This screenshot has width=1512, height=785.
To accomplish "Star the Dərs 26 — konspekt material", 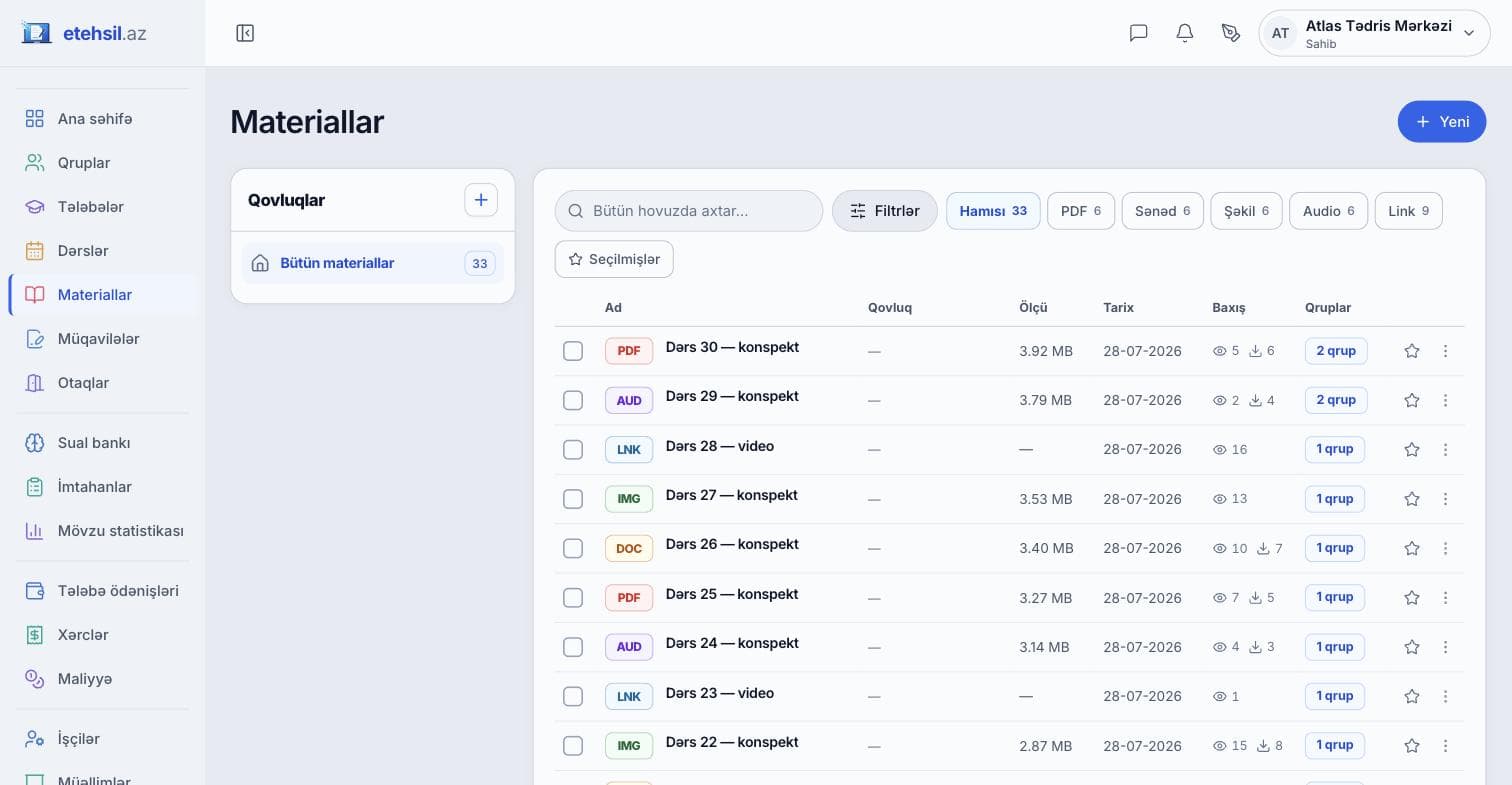I will [1412, 548].
